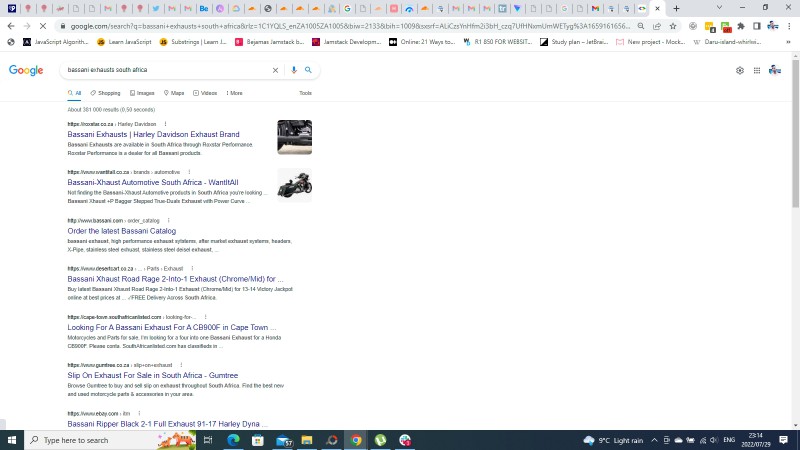Screen dimensions: 800x450
Task: Open the Extensions puzzle-piece menu
Action: 741,26
